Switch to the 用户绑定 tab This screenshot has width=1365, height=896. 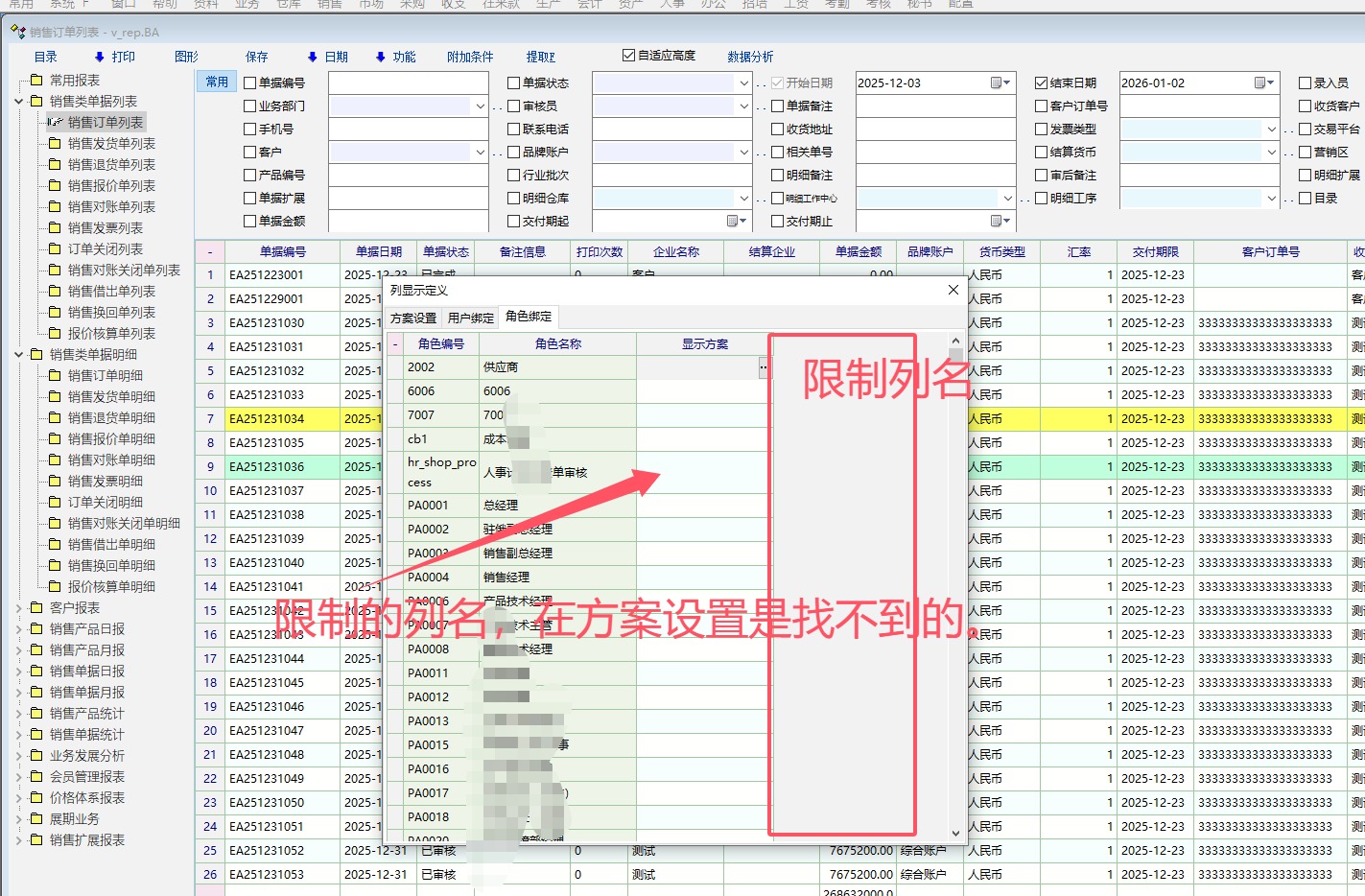[x=471, y=318]
